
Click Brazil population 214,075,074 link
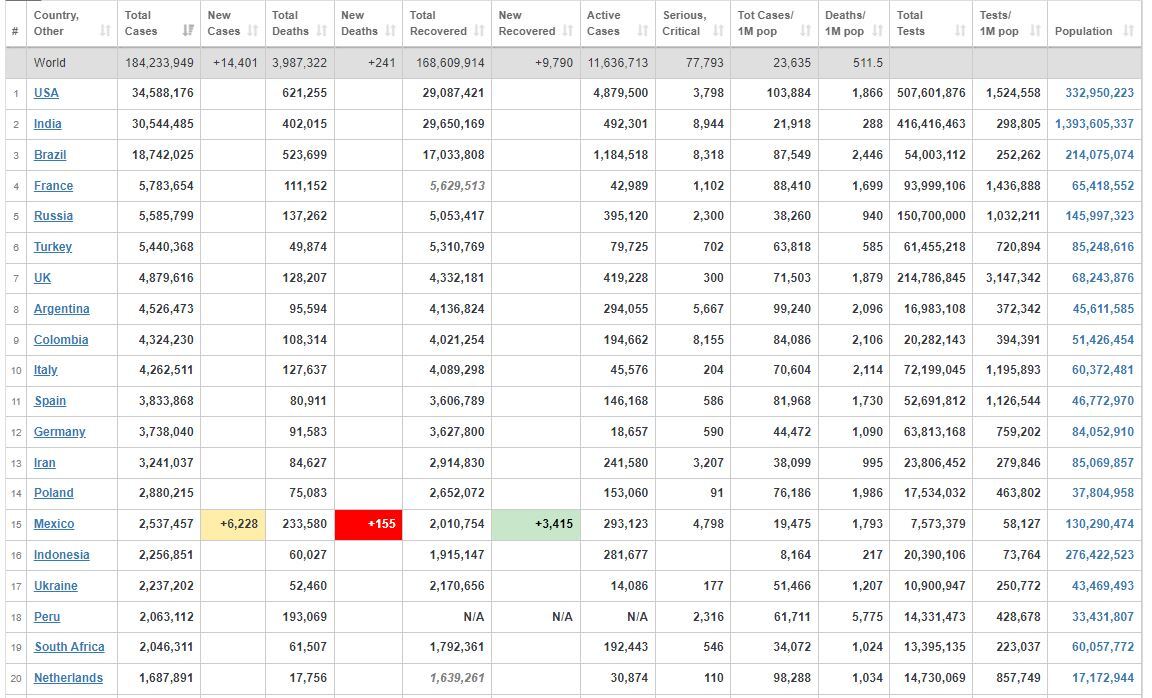coord(1100,155)
